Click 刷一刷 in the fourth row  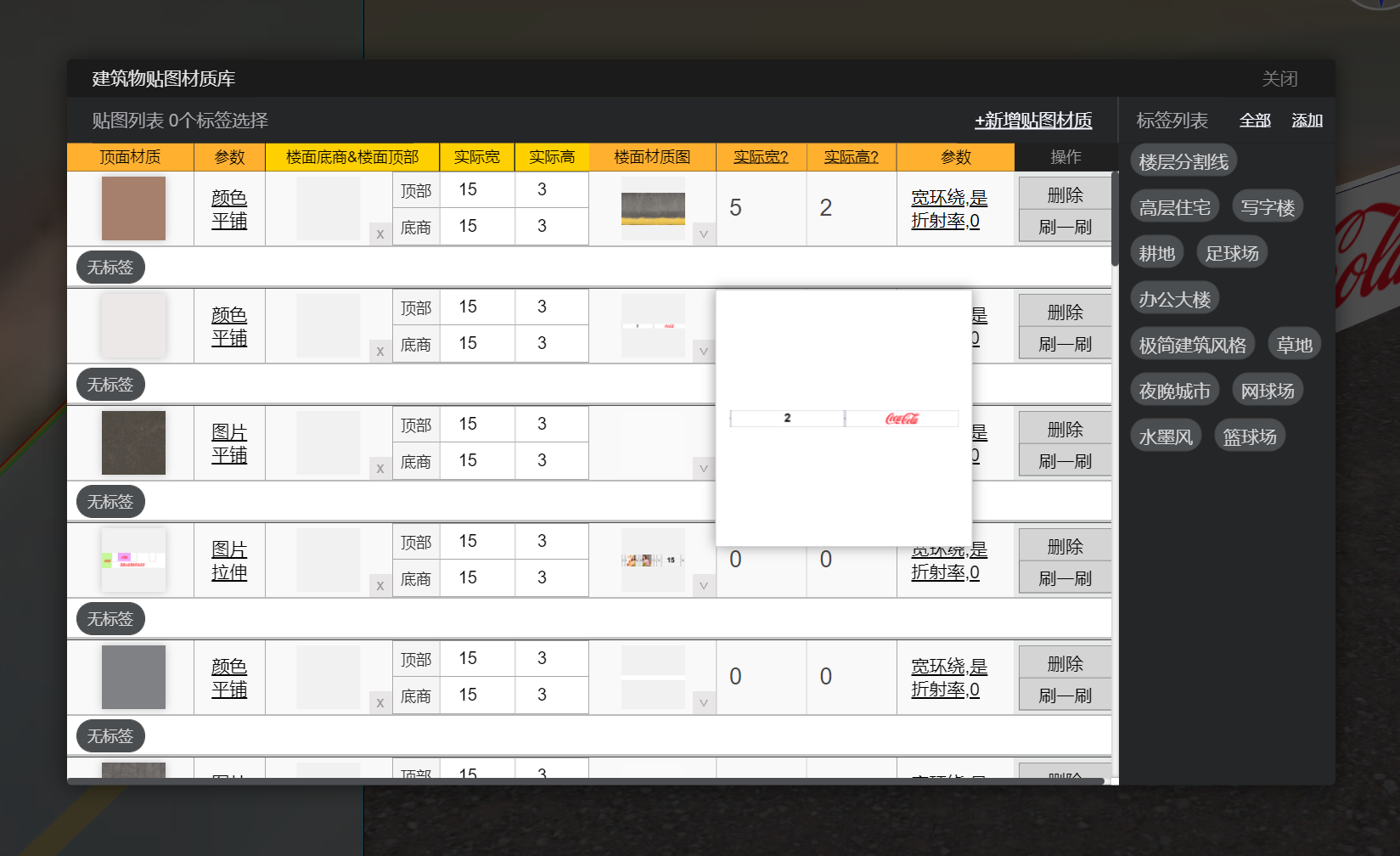click(1065, 577)
